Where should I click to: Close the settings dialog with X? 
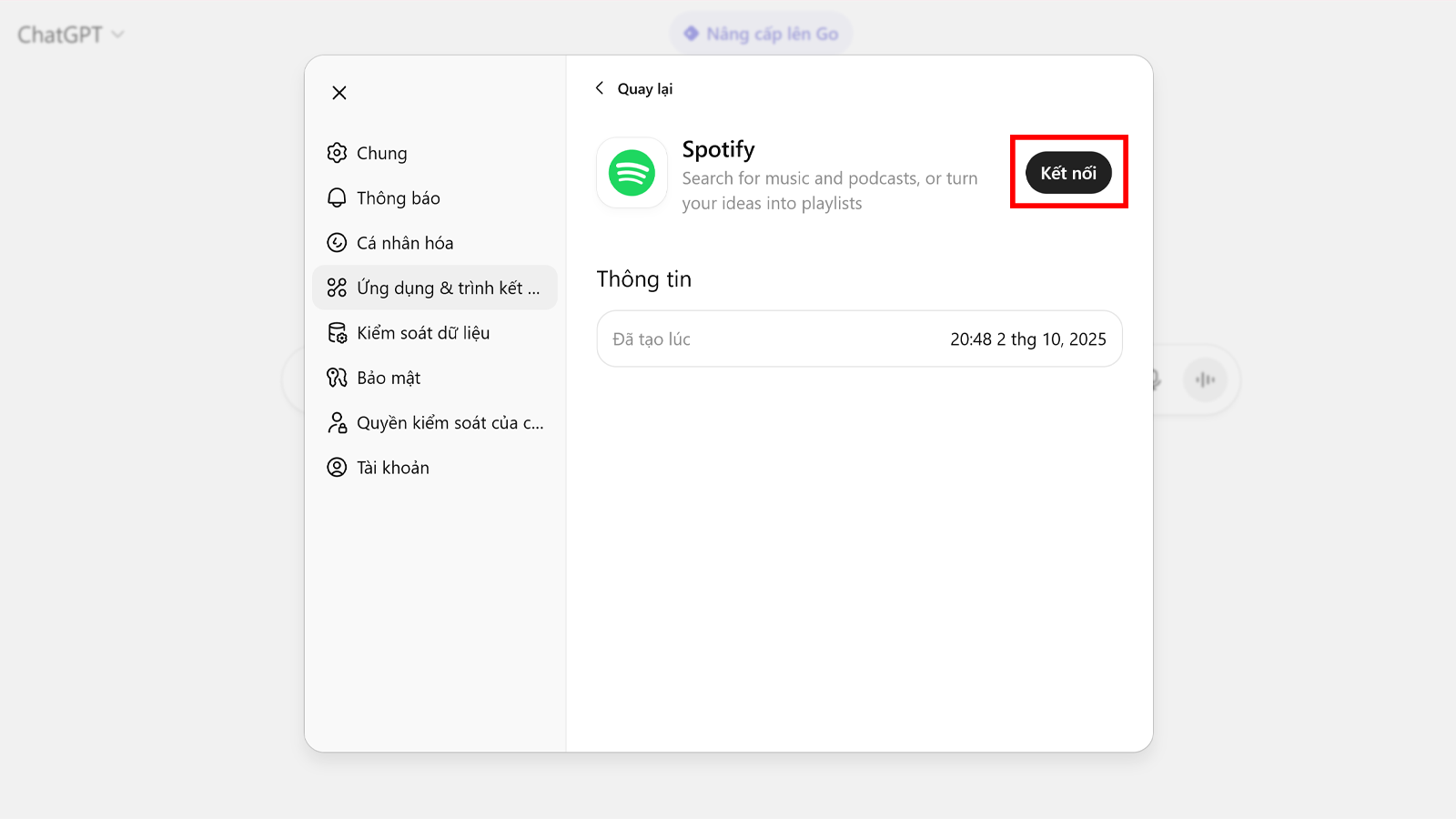339,93
